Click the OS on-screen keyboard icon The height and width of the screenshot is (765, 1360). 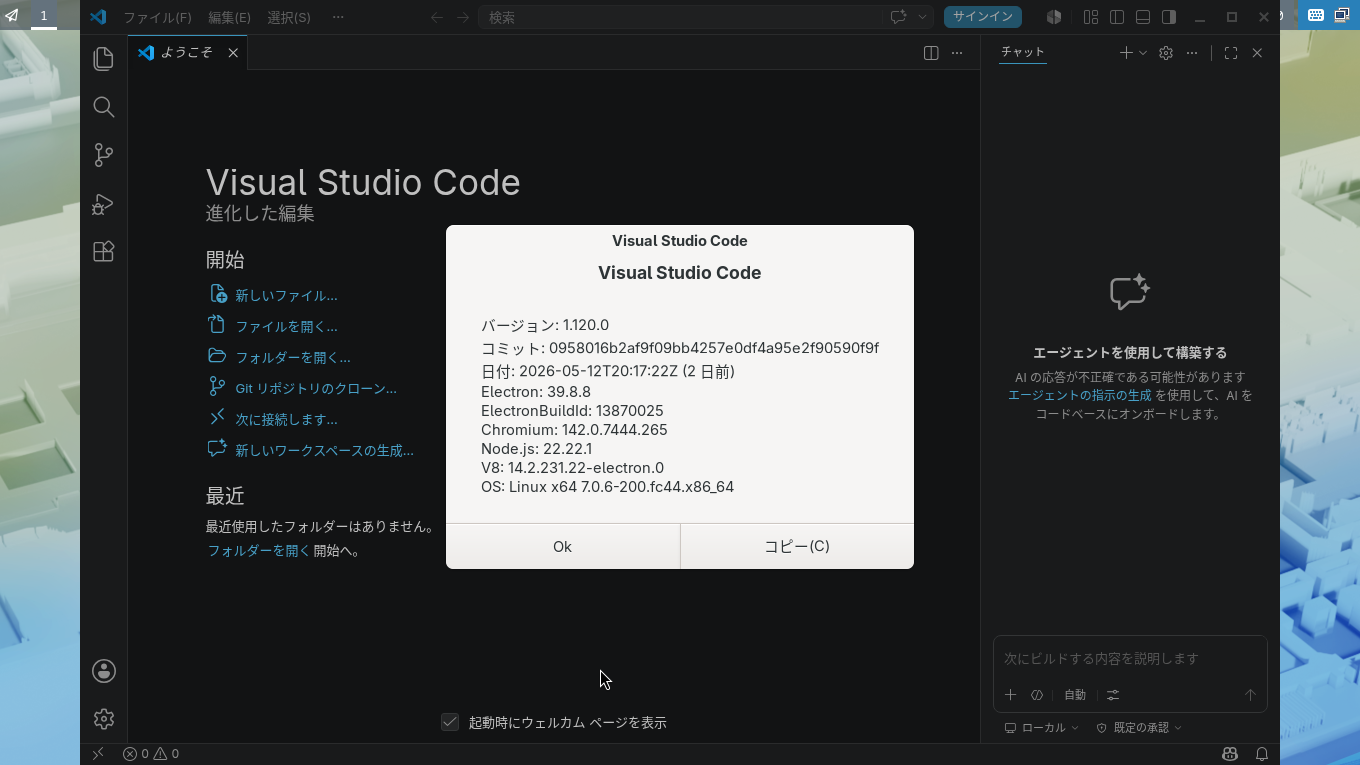1316,15
